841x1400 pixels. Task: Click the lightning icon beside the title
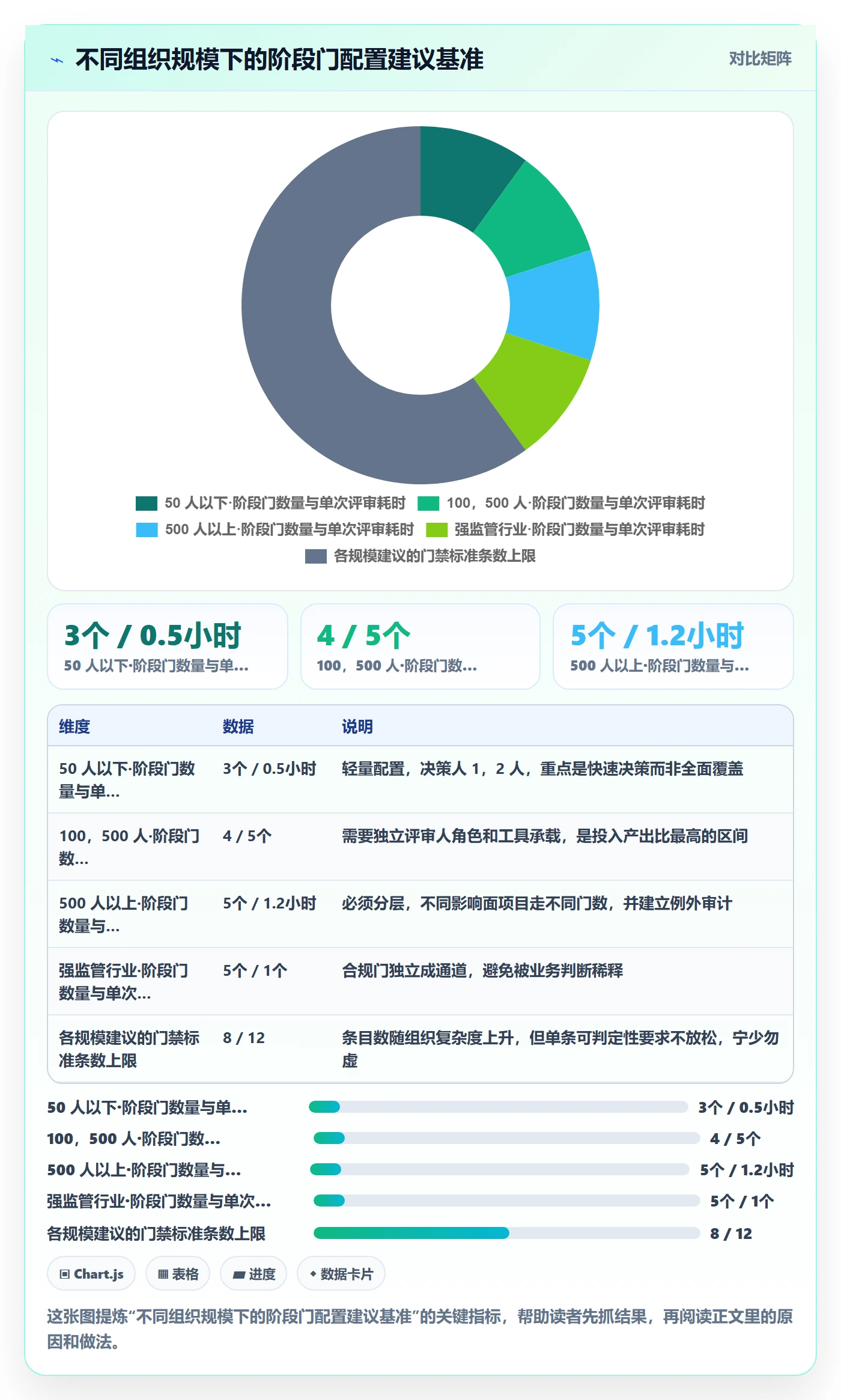point(57,60)
